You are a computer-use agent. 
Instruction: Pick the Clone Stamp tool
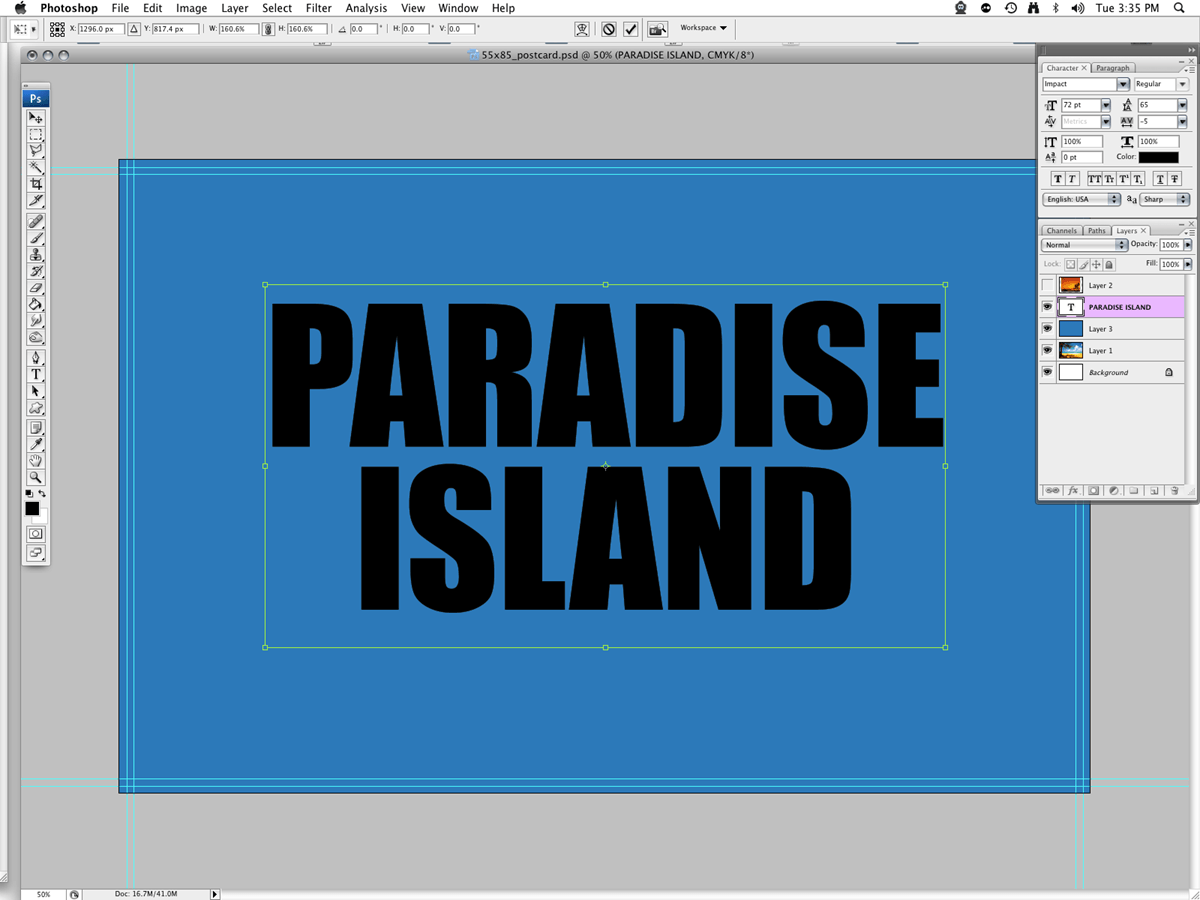pyautogui.click(x=36, y=255)
